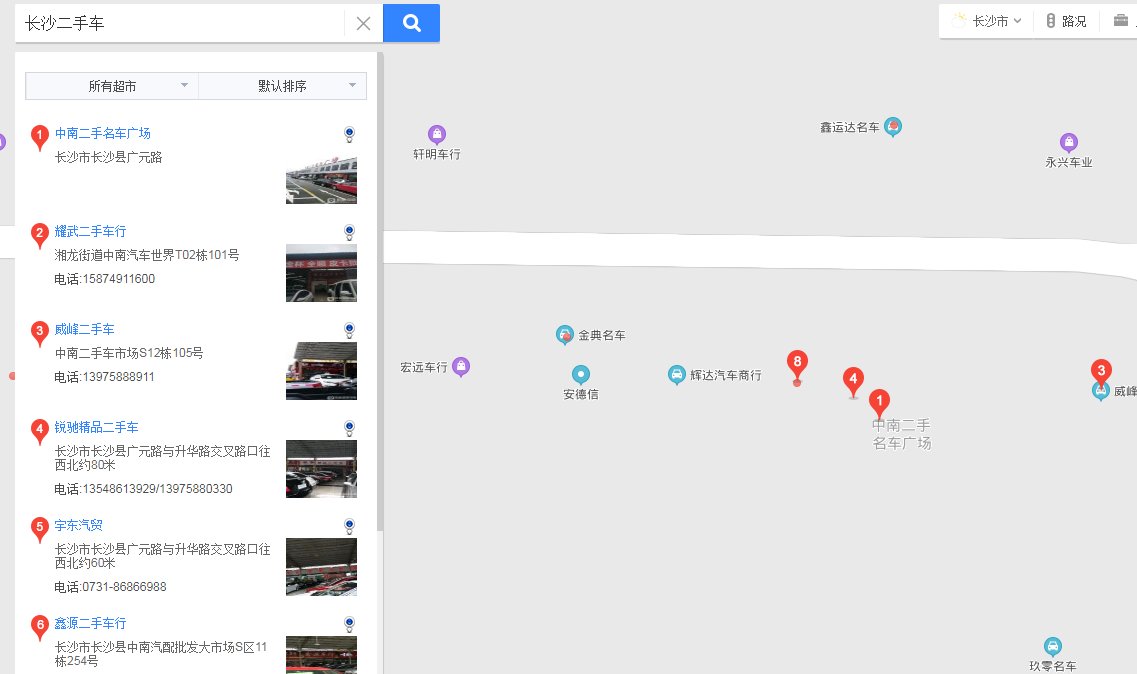Open result 宇东汽贸
Image resolution: width=1137 pixels, height=674 pixels.
click(79, 525)
